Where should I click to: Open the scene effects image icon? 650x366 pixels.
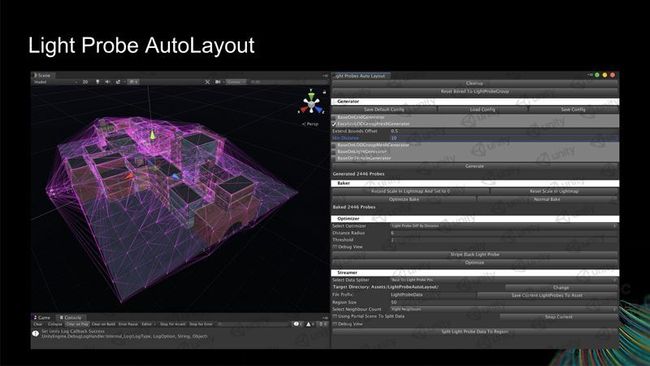[x=118, y=82]
